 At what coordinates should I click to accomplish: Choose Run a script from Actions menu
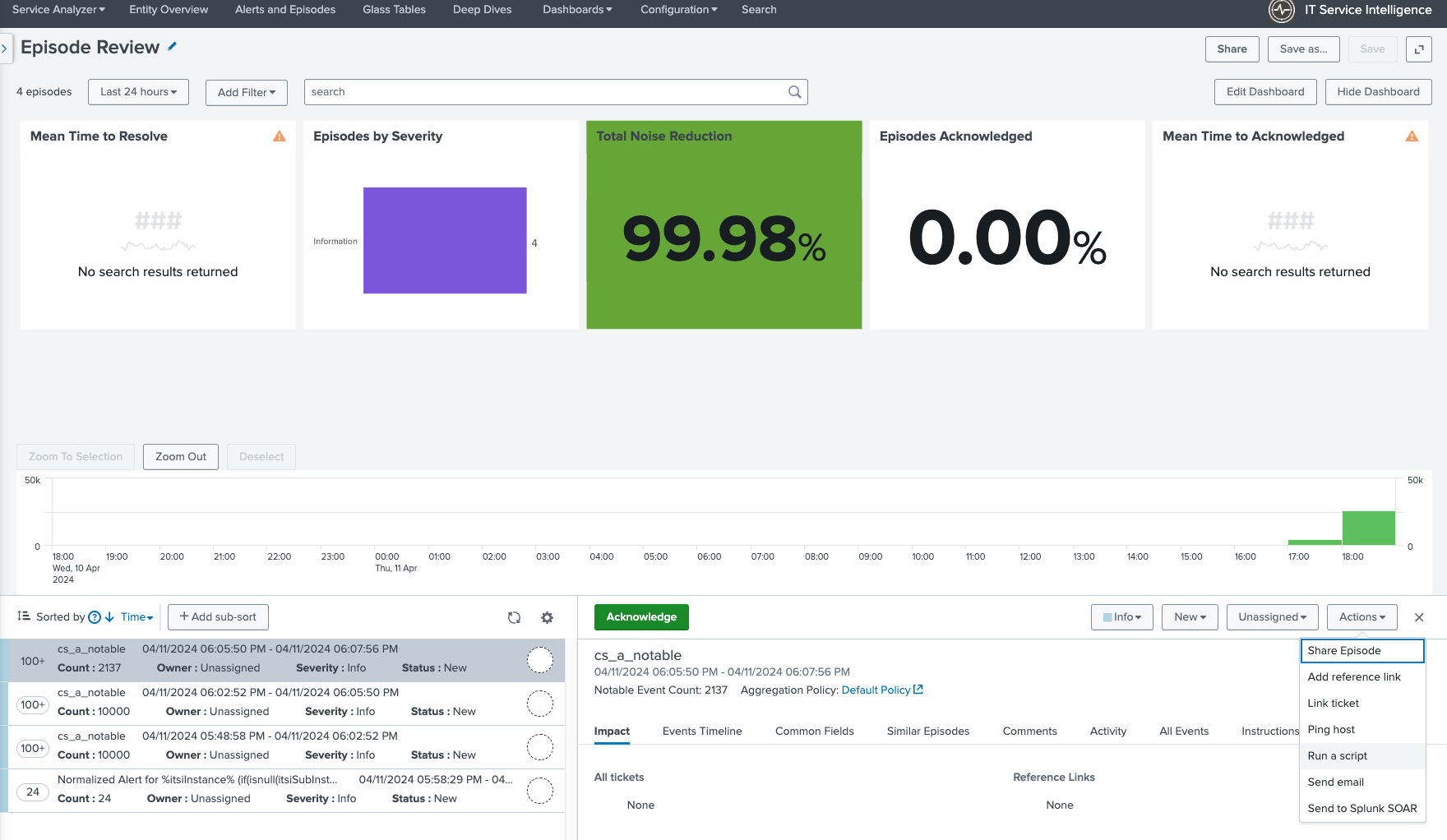pos(1337,756)
